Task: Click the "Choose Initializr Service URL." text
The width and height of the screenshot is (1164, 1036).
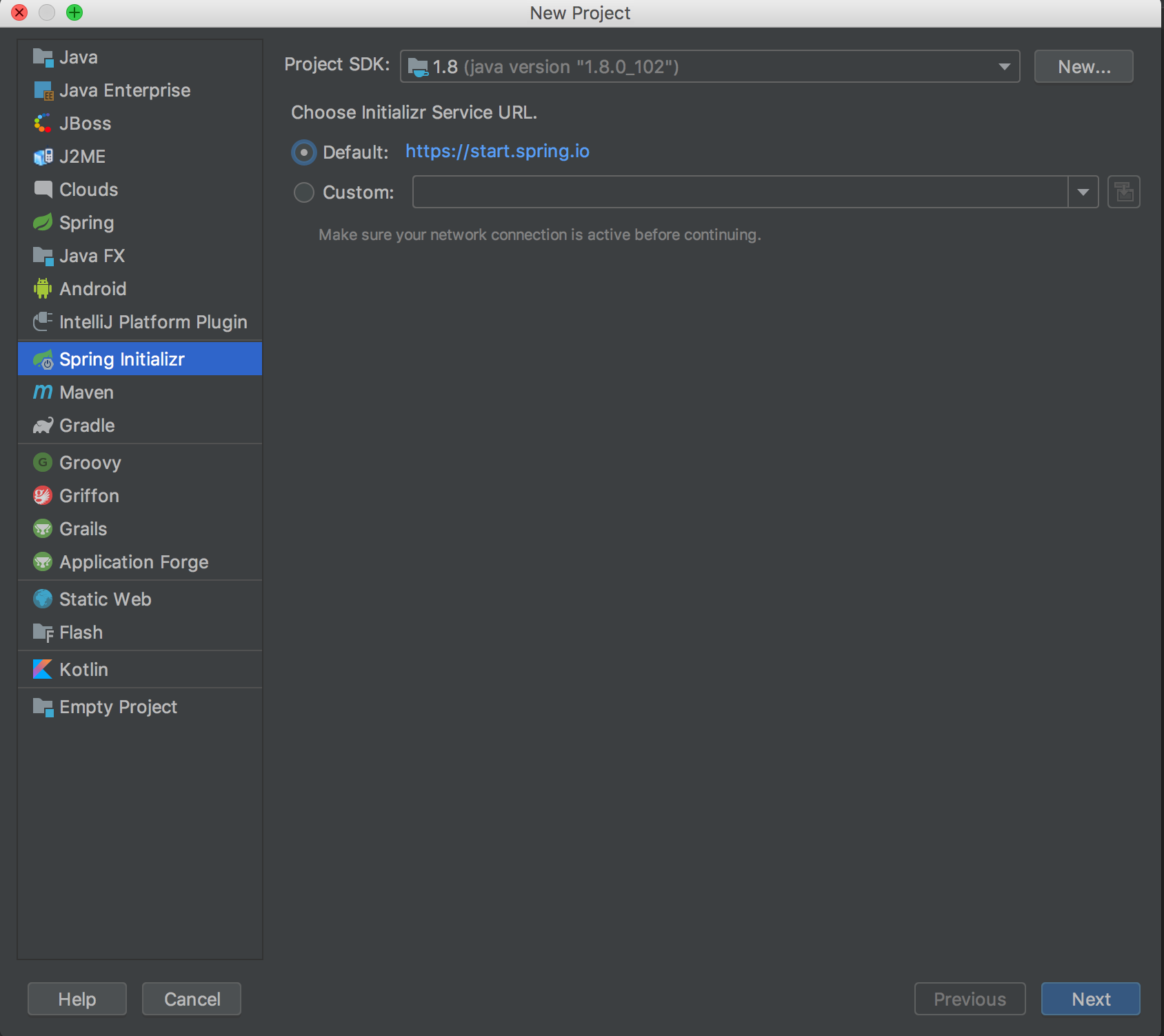Action: pyautogui.click(x=414, y=112)
